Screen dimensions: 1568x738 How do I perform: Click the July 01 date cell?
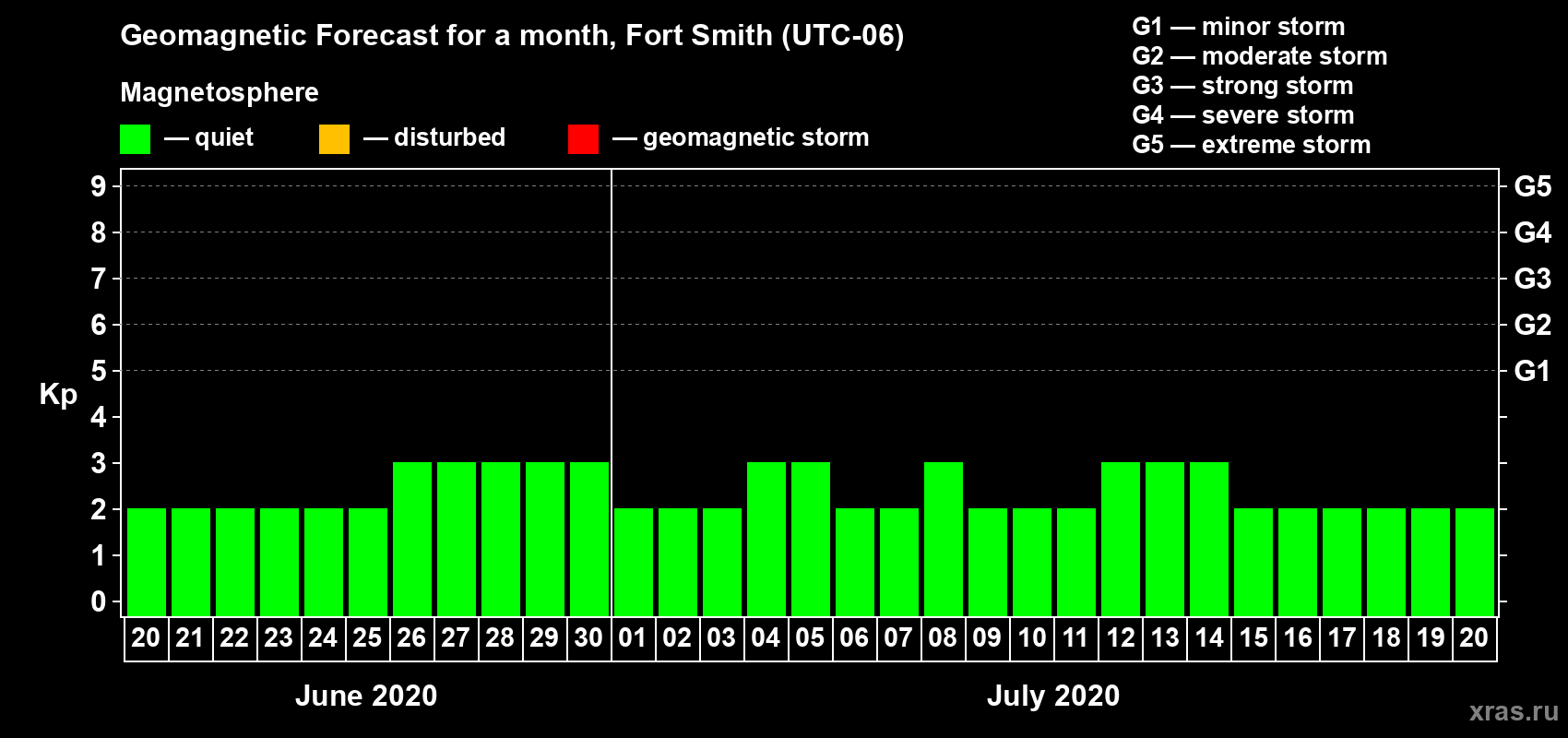[x=633, y=638]
